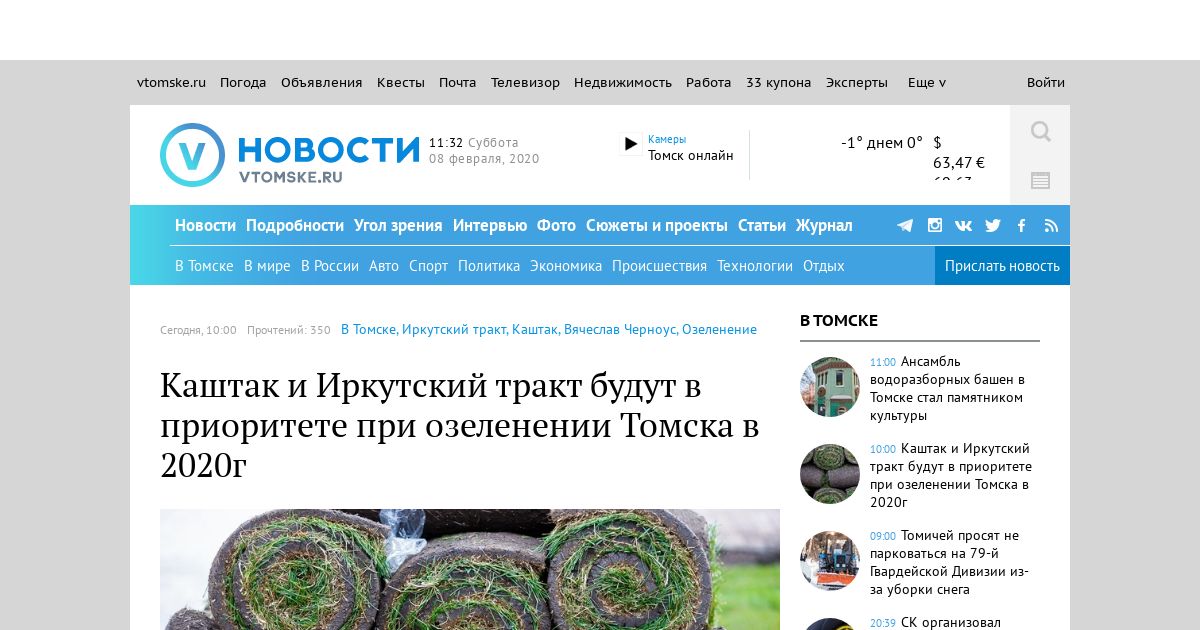1200x630 pixels.
Task: Open the Instagram social icon
Action: pyautogui.click(x=935, y=225)
